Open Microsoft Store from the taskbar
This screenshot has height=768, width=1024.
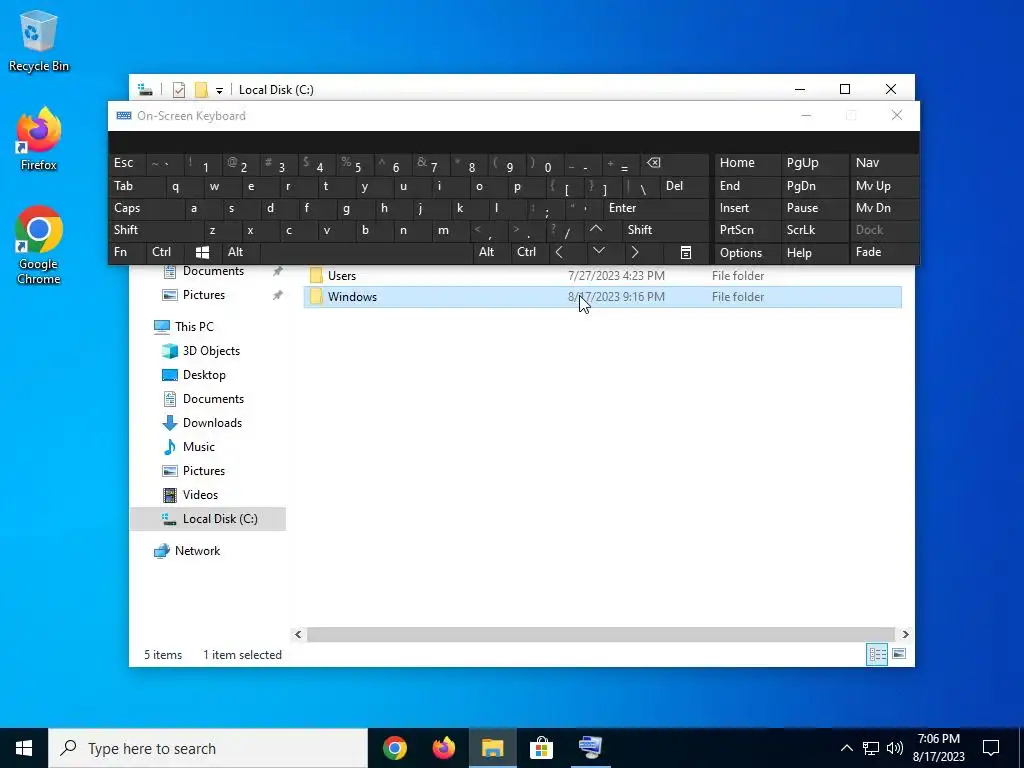click(541, 748)
